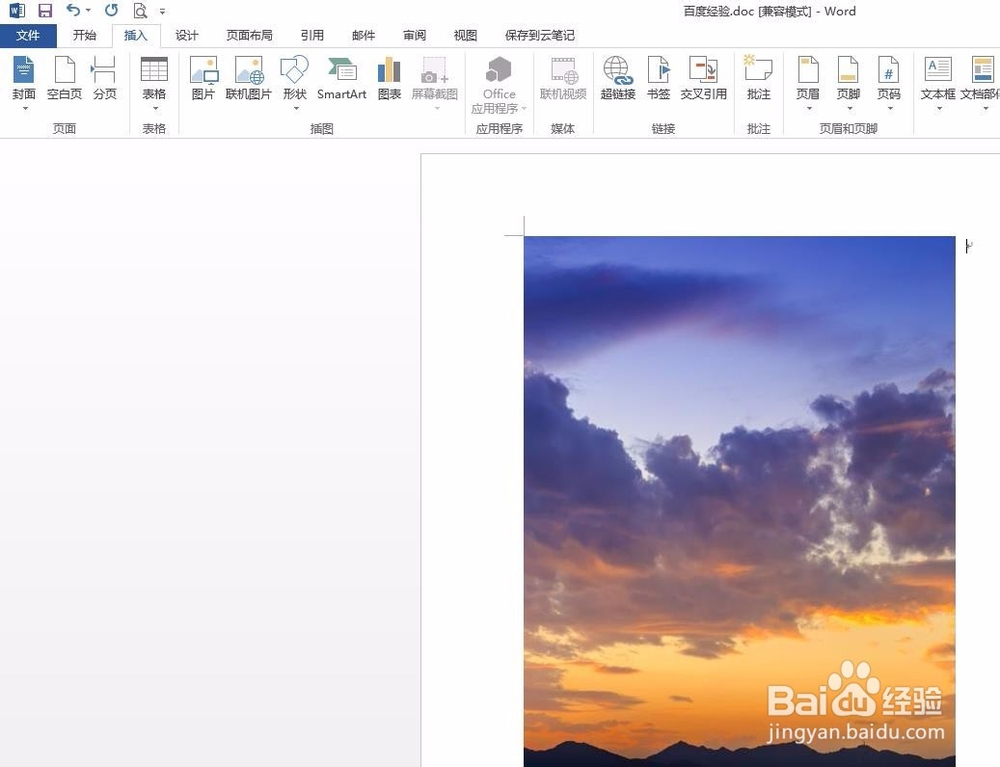Switch to the 设计 tab
The width and height of the screenshot is (1000, 767).
point(187,36)
